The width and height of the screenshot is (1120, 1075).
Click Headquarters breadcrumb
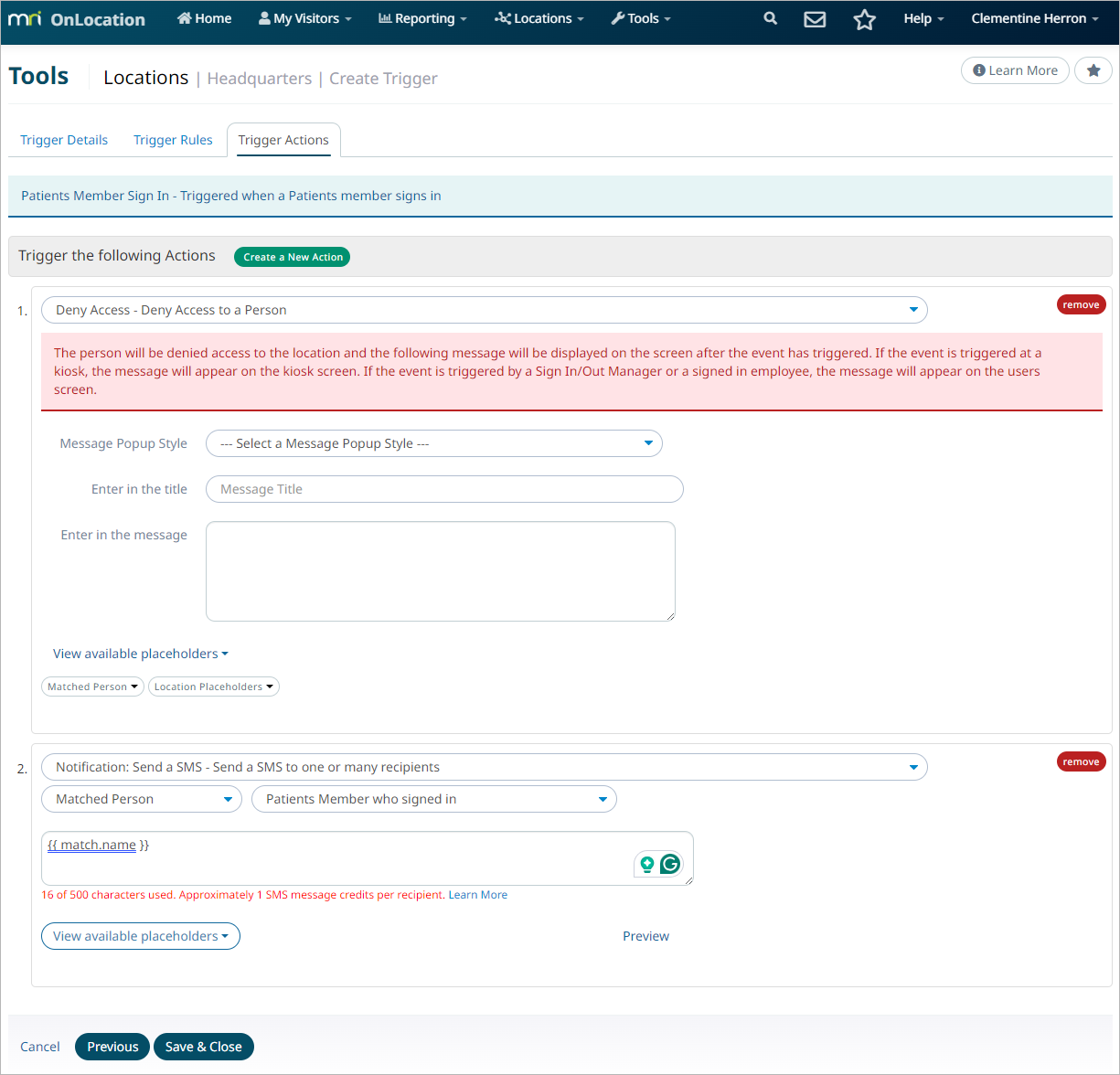point(260,79)
